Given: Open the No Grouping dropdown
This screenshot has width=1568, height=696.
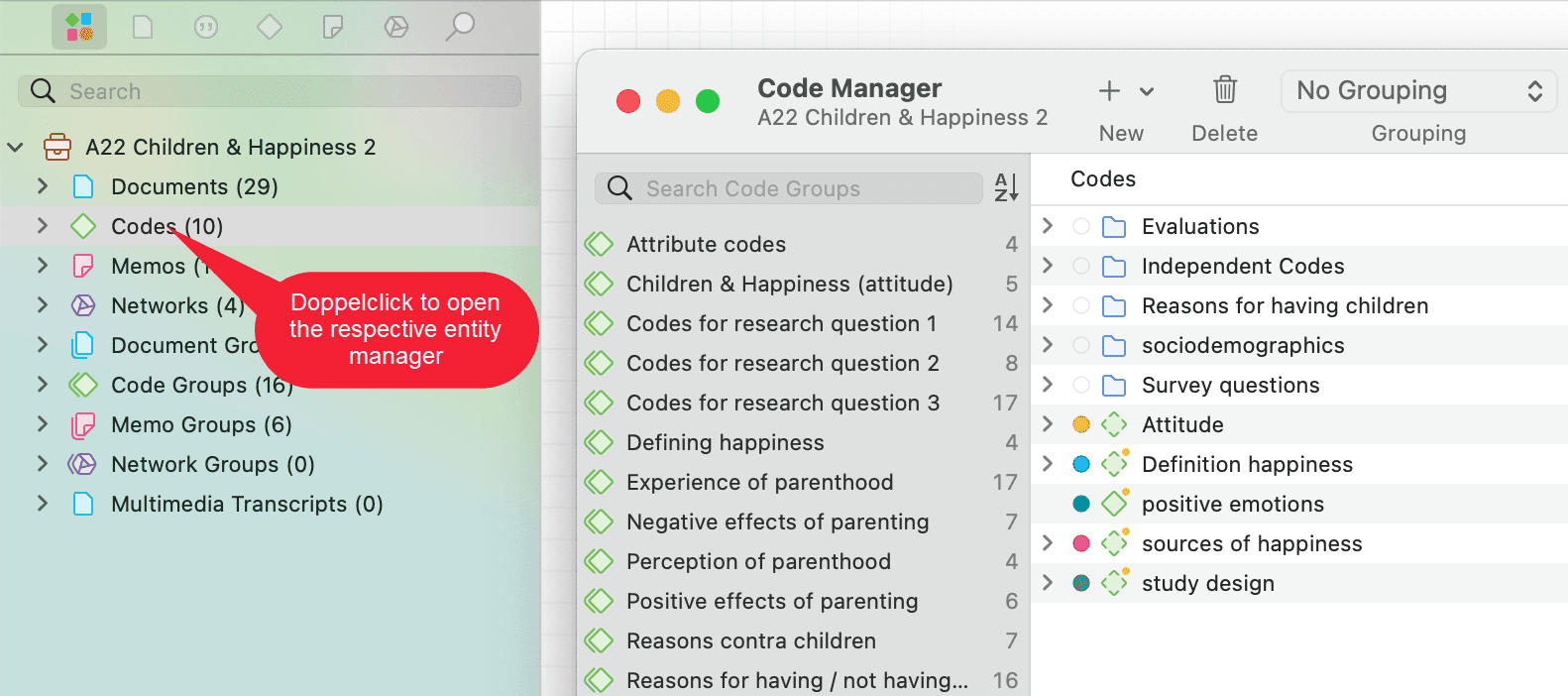Looking at the screenshot, I should [x=1419, y=91].
